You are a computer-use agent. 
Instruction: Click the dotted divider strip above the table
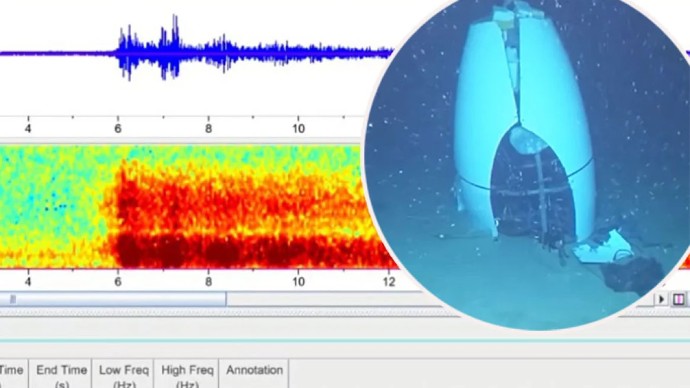[x=220, y=313]
